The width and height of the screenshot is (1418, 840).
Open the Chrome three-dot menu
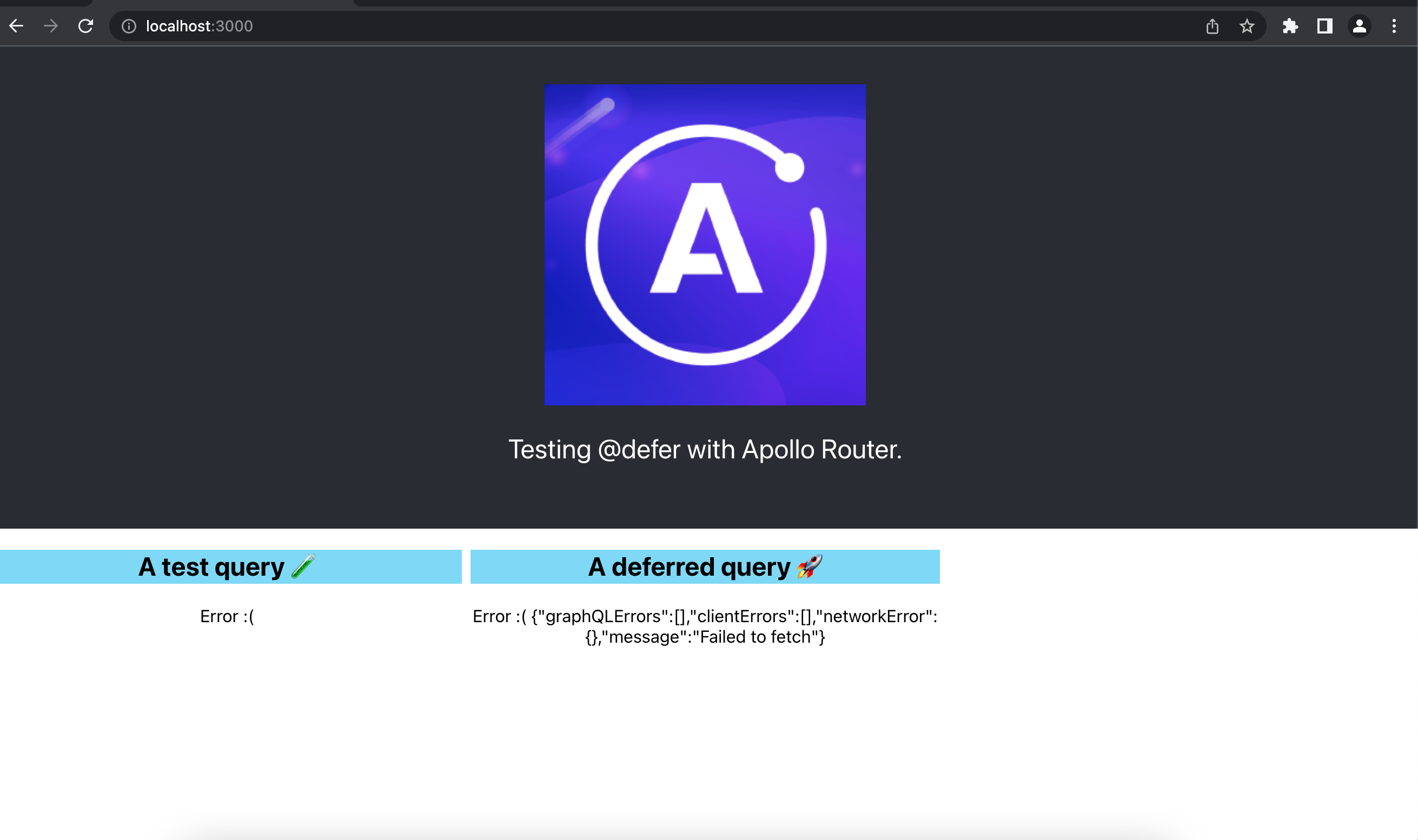pyautogui.click(x=1394, y=26)
